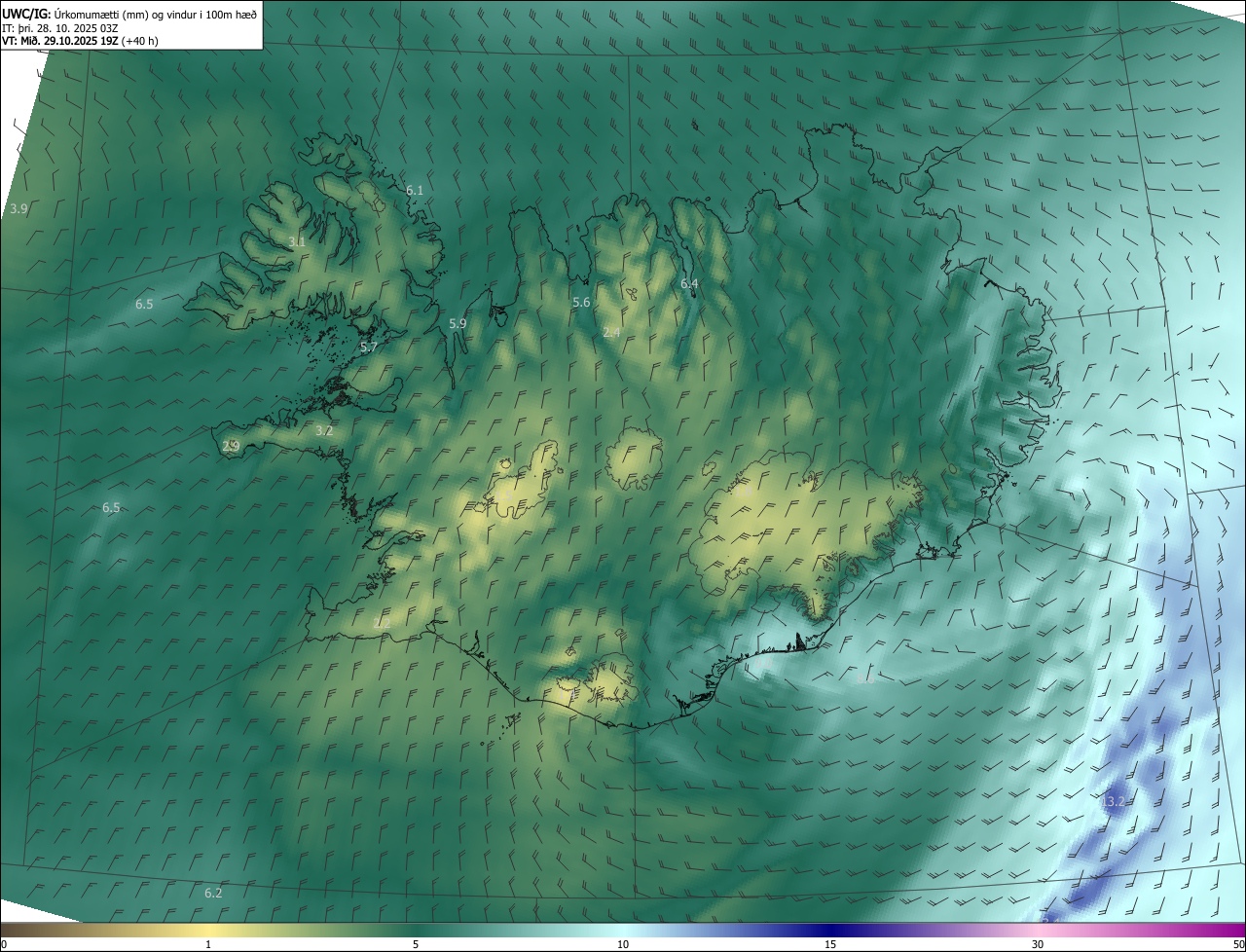Click the 15 tick label on the colour scale
Screen dimensions: 1246x952
[x=830, y=944]
